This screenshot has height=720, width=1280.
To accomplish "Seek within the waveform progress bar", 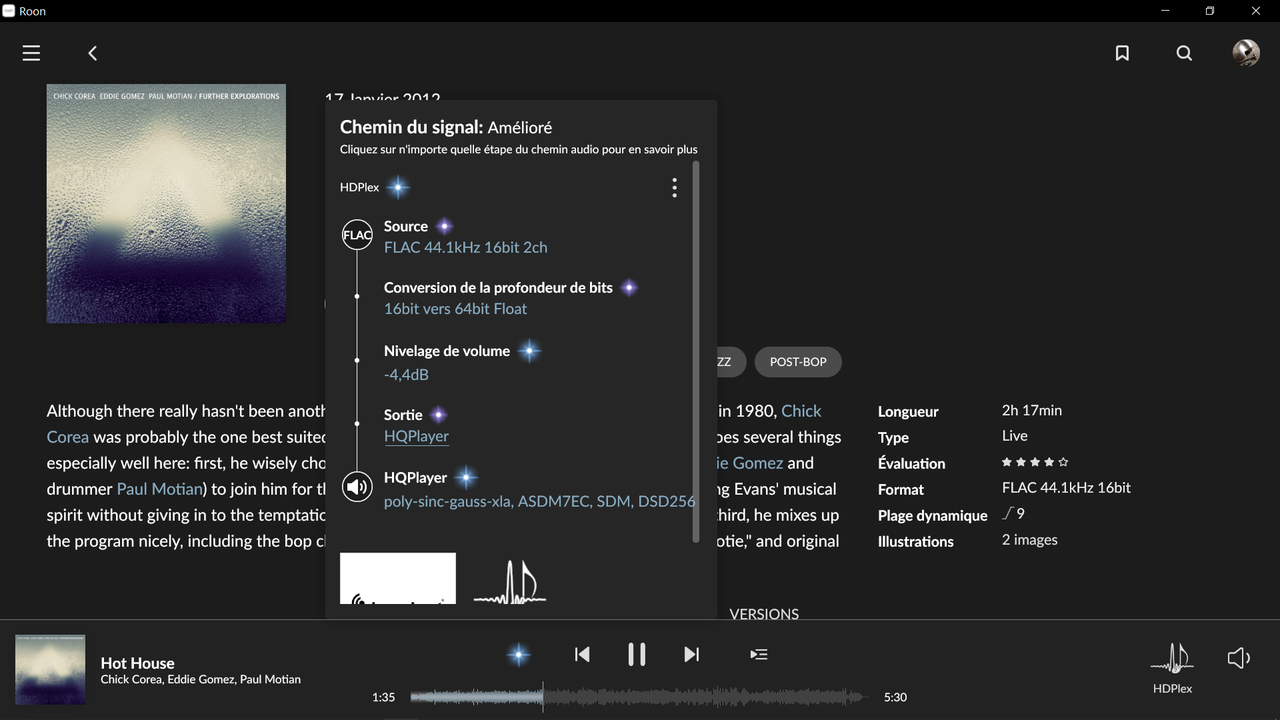I will tap(638, 697).
